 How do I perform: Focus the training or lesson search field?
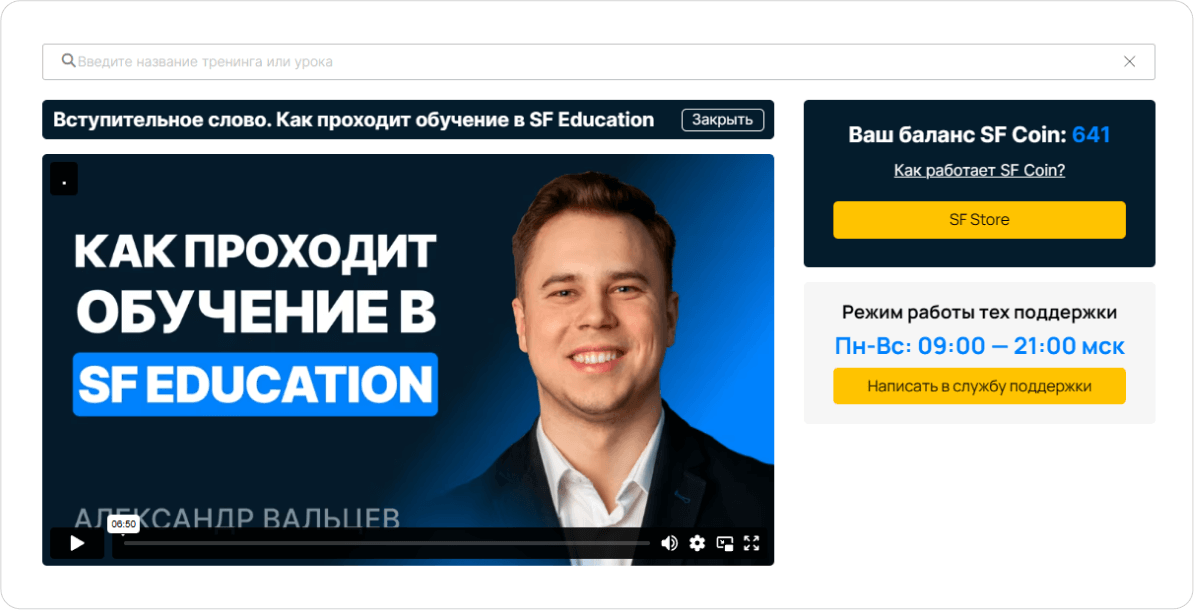[599, 62]
